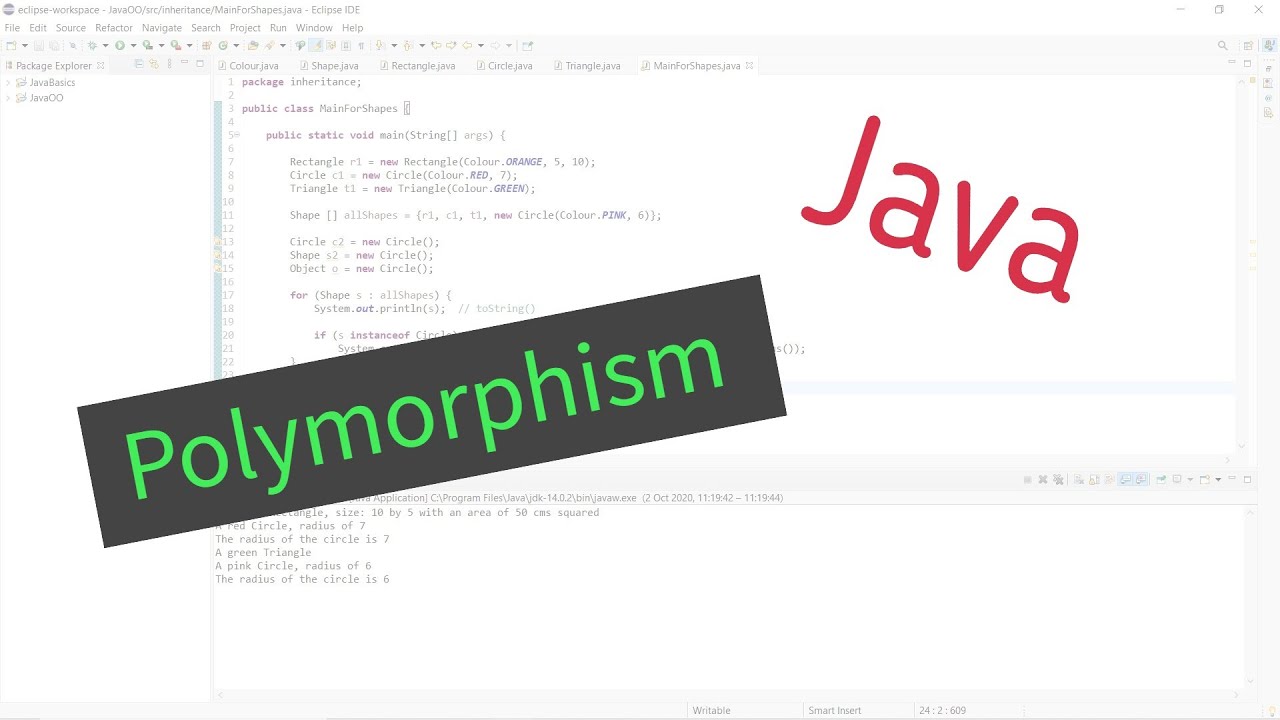Screen dimensions: 1280x720
Task: Open the New file dropdown arrow
Action: click(24, 45)
